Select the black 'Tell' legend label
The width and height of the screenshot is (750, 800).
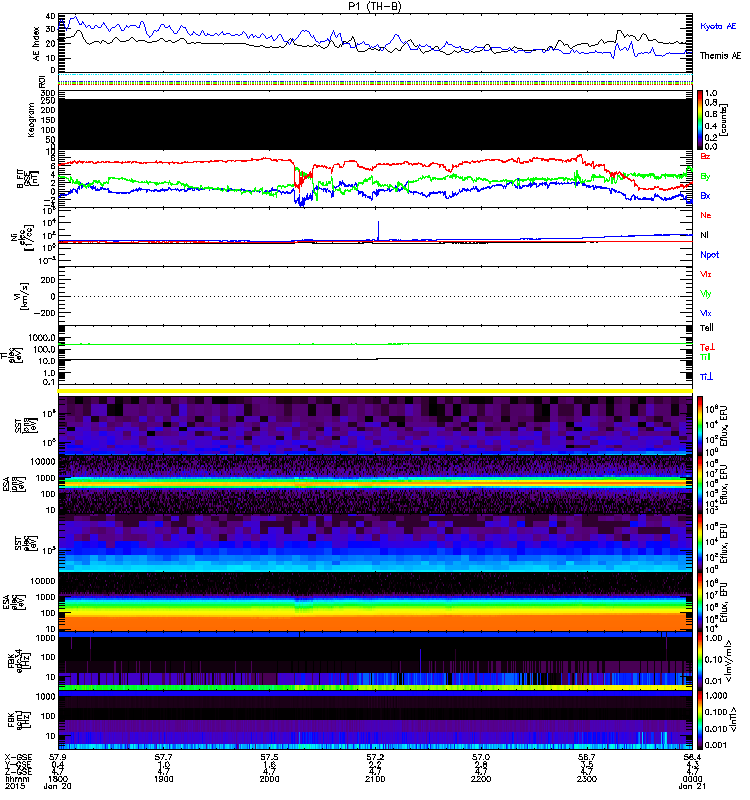pos(707,328)
